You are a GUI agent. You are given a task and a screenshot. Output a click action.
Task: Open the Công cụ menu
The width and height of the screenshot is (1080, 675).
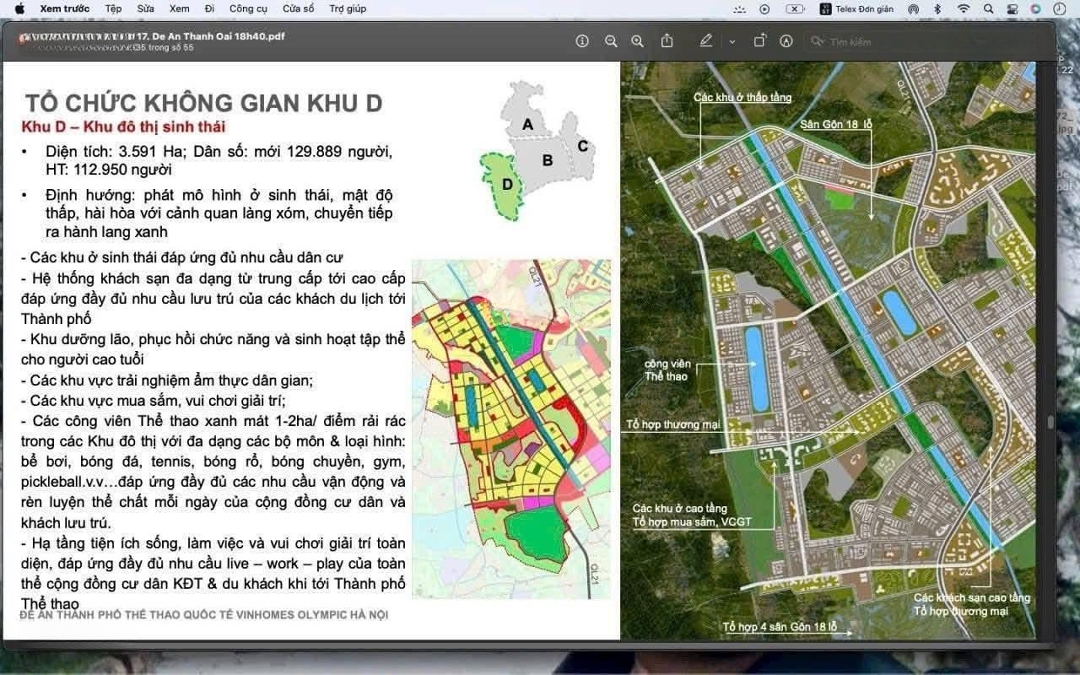pyautogui.click(x=248, y=8)
